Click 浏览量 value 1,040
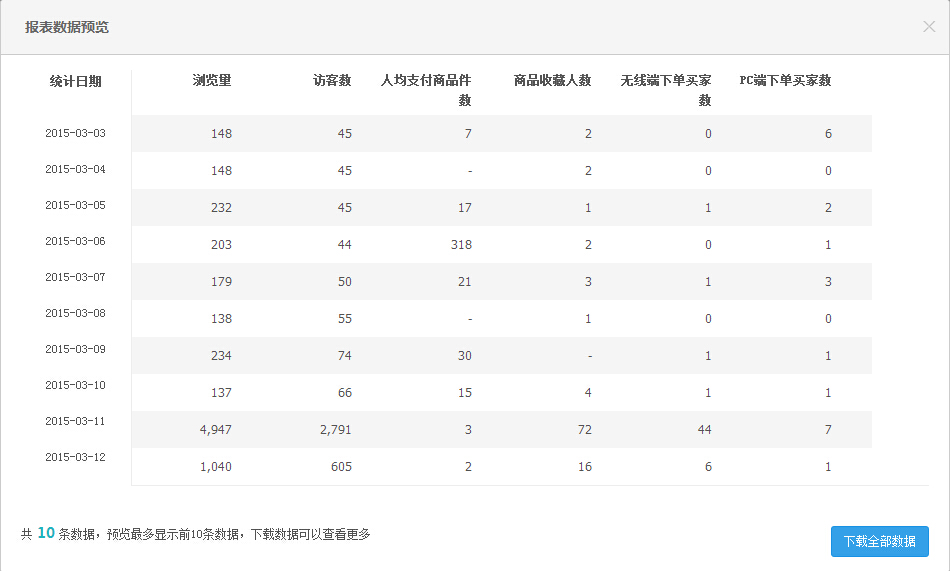Screen dimensions: 950x571 (x=216, y=467)
